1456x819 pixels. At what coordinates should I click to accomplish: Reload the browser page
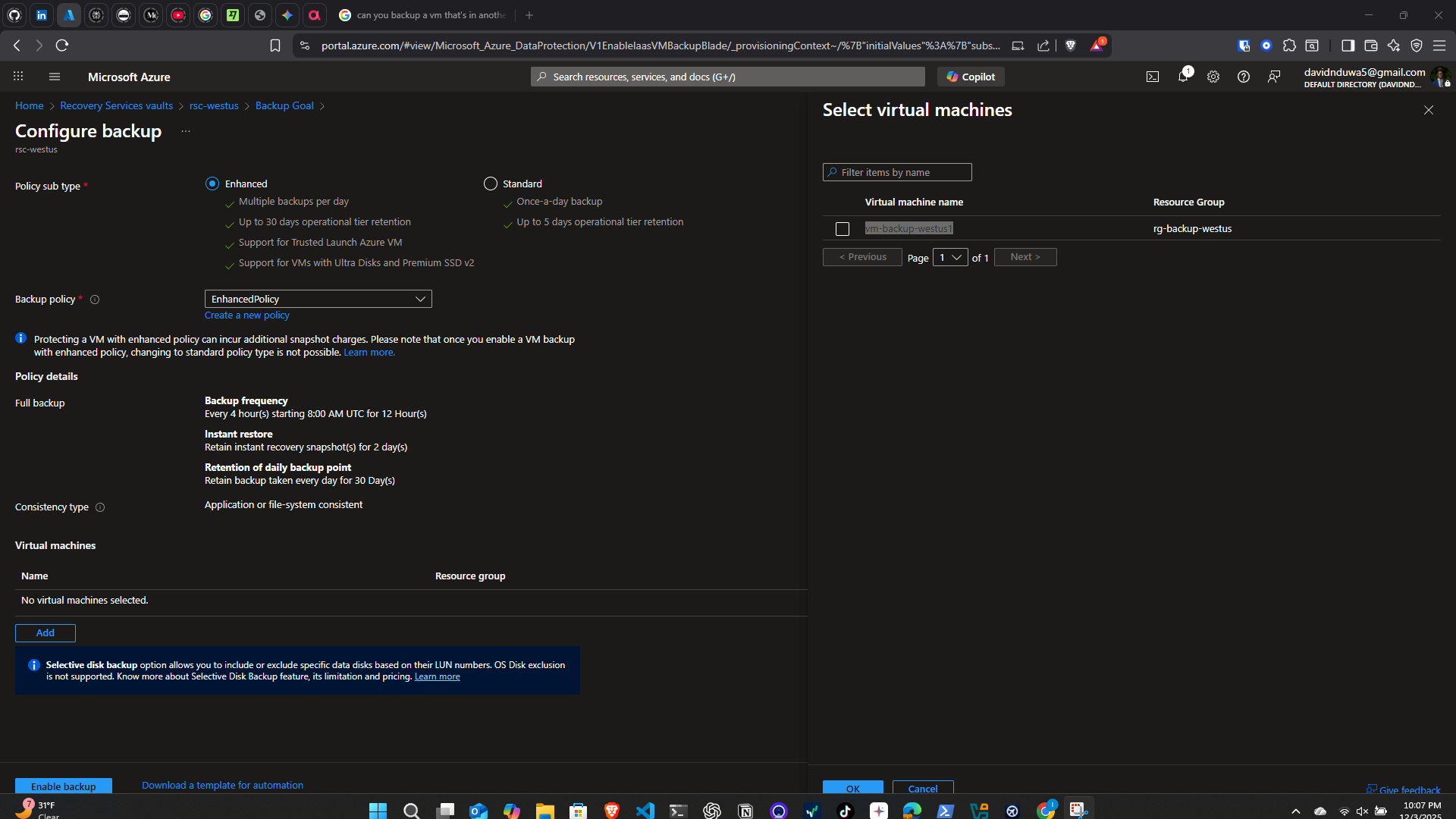click(x=62, y=45)
